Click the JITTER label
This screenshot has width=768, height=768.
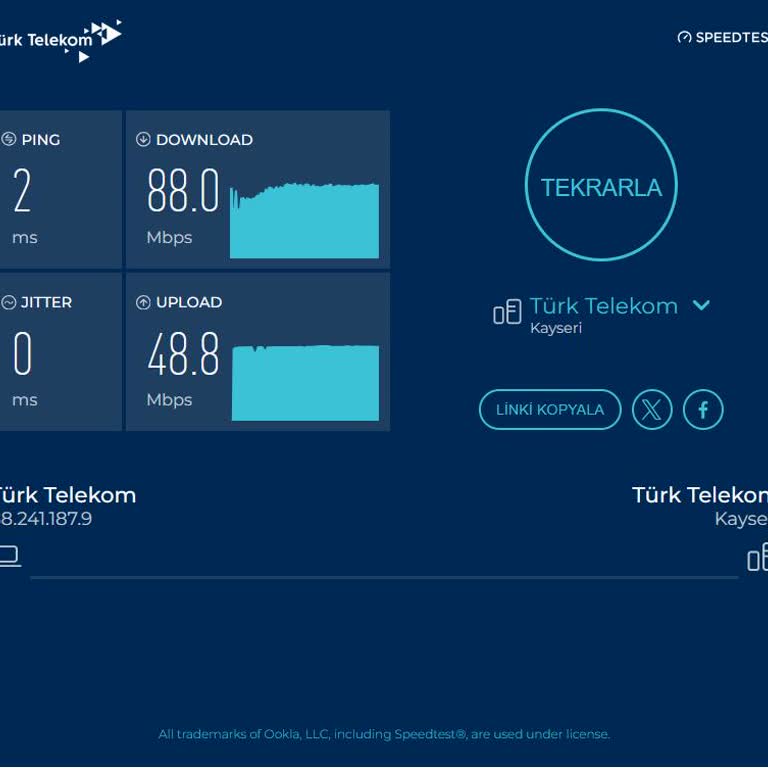pos(46,302)
